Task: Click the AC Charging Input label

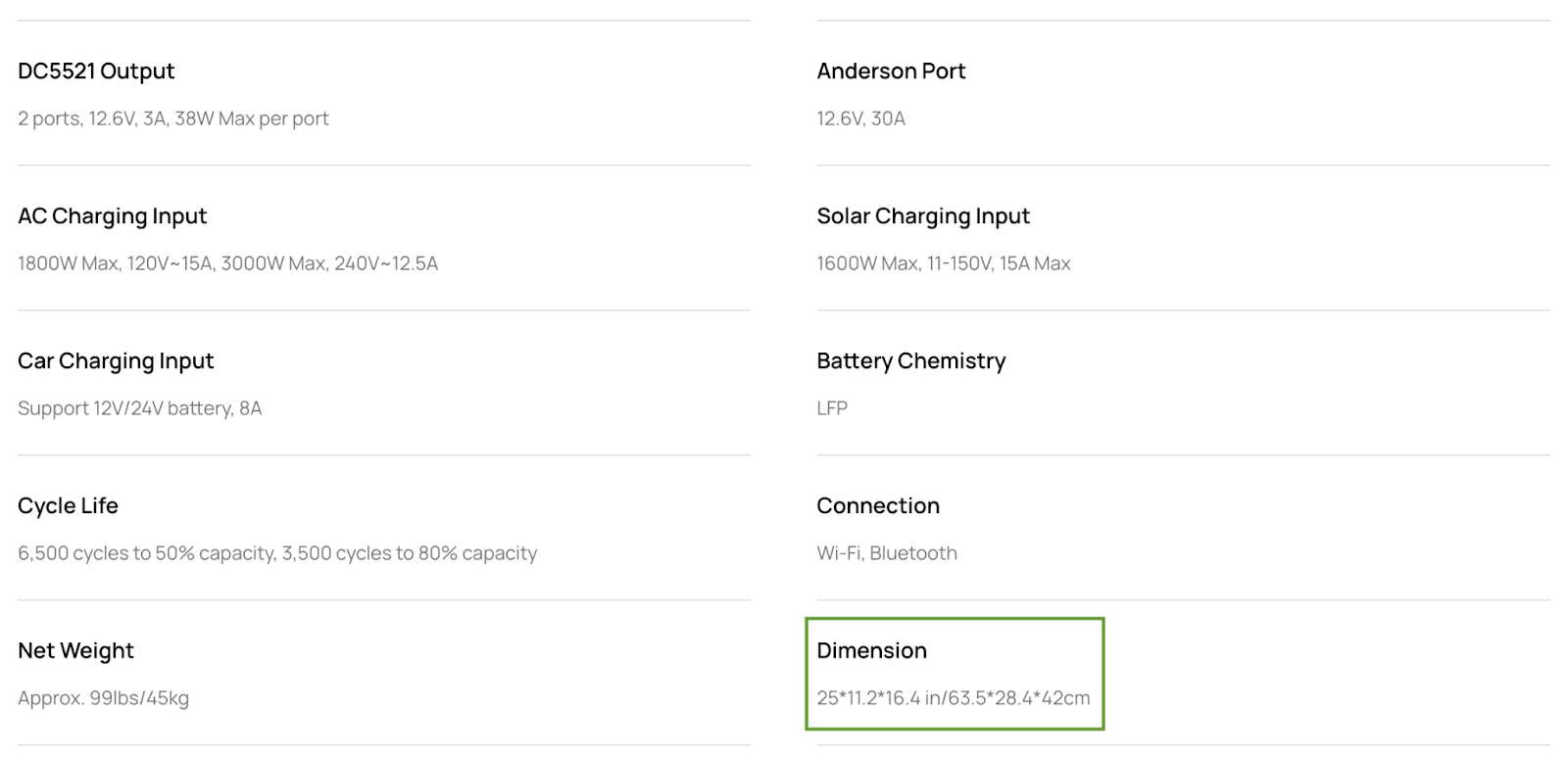Action: click(x=113, y=216)
